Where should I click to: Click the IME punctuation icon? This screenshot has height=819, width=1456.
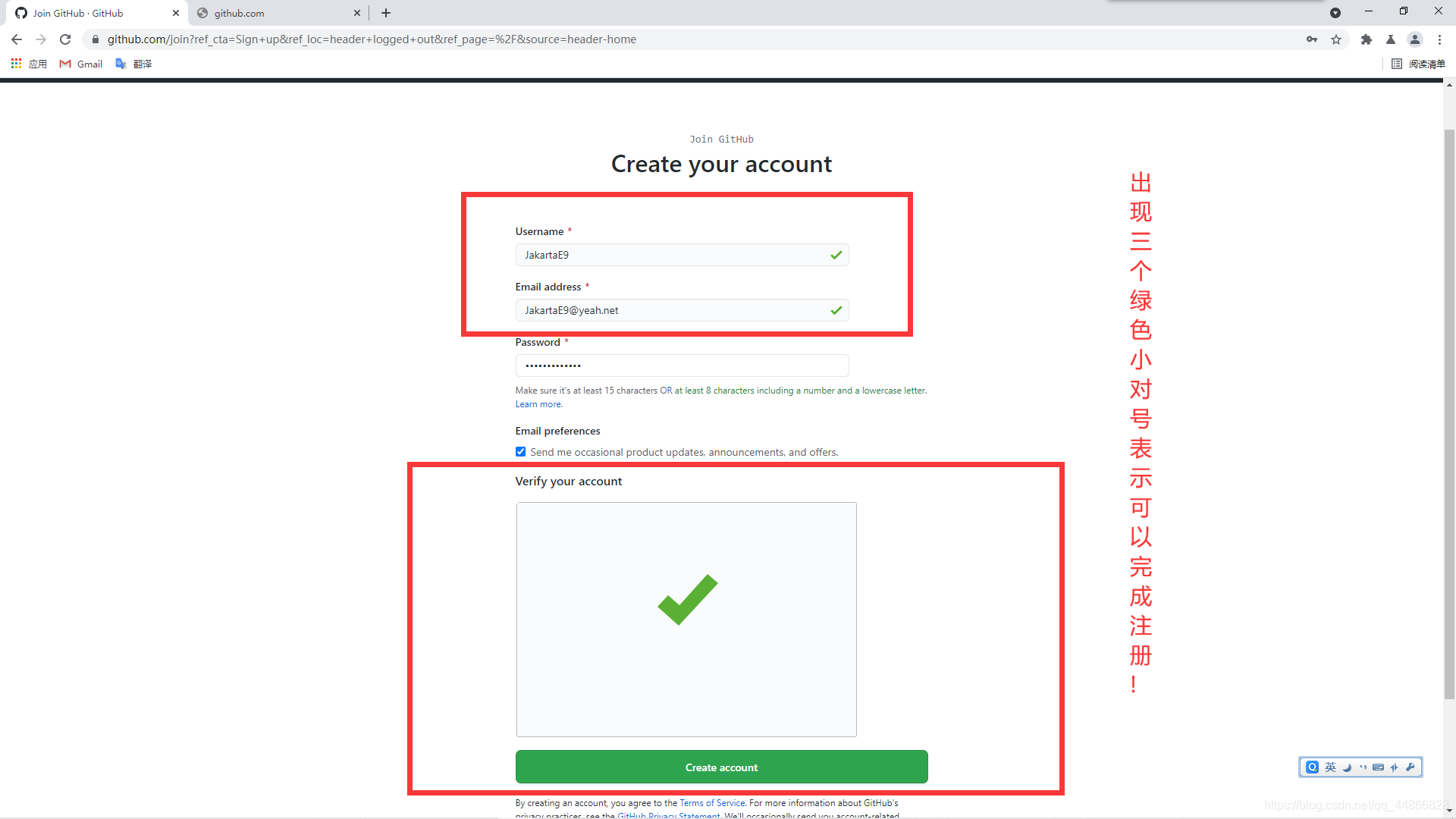pyautogui.click(x=1363, y=767)
